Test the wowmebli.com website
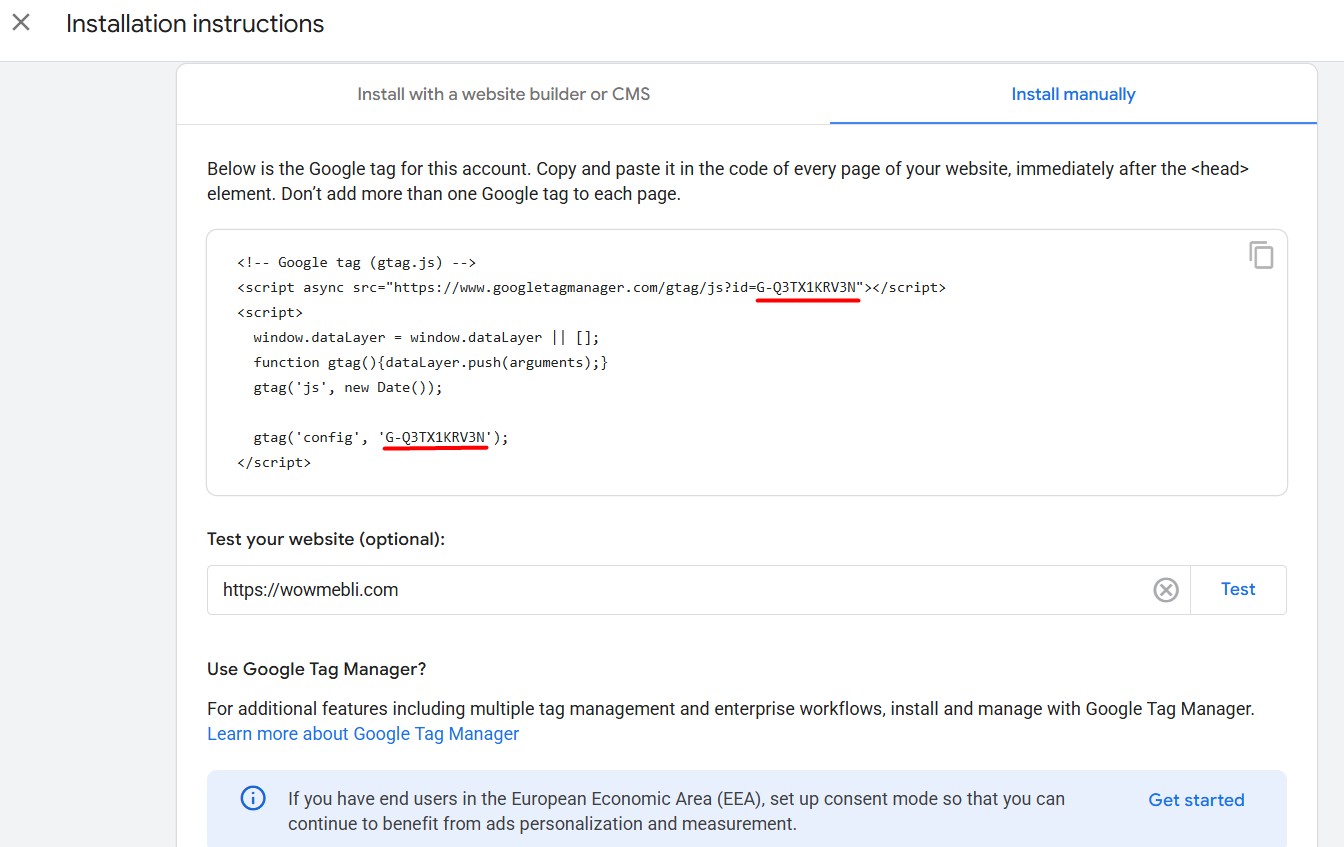The height and width of the screenshot is (847, 1344). tap(1238, 589)
